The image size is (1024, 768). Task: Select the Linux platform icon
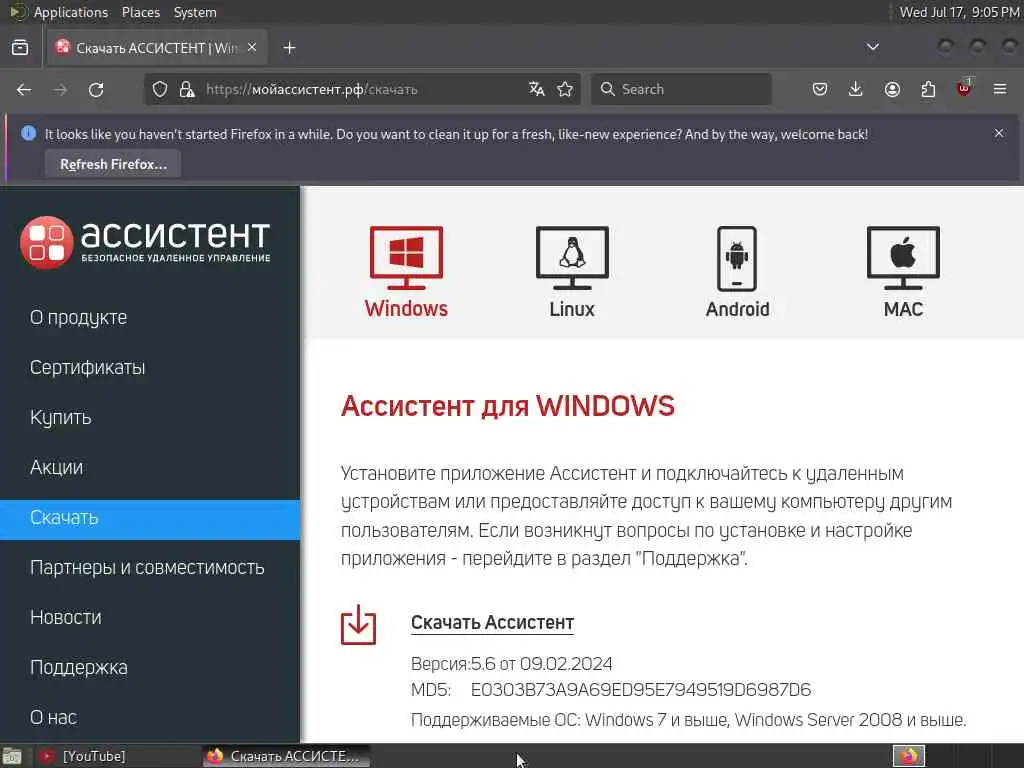pos(572,272)
